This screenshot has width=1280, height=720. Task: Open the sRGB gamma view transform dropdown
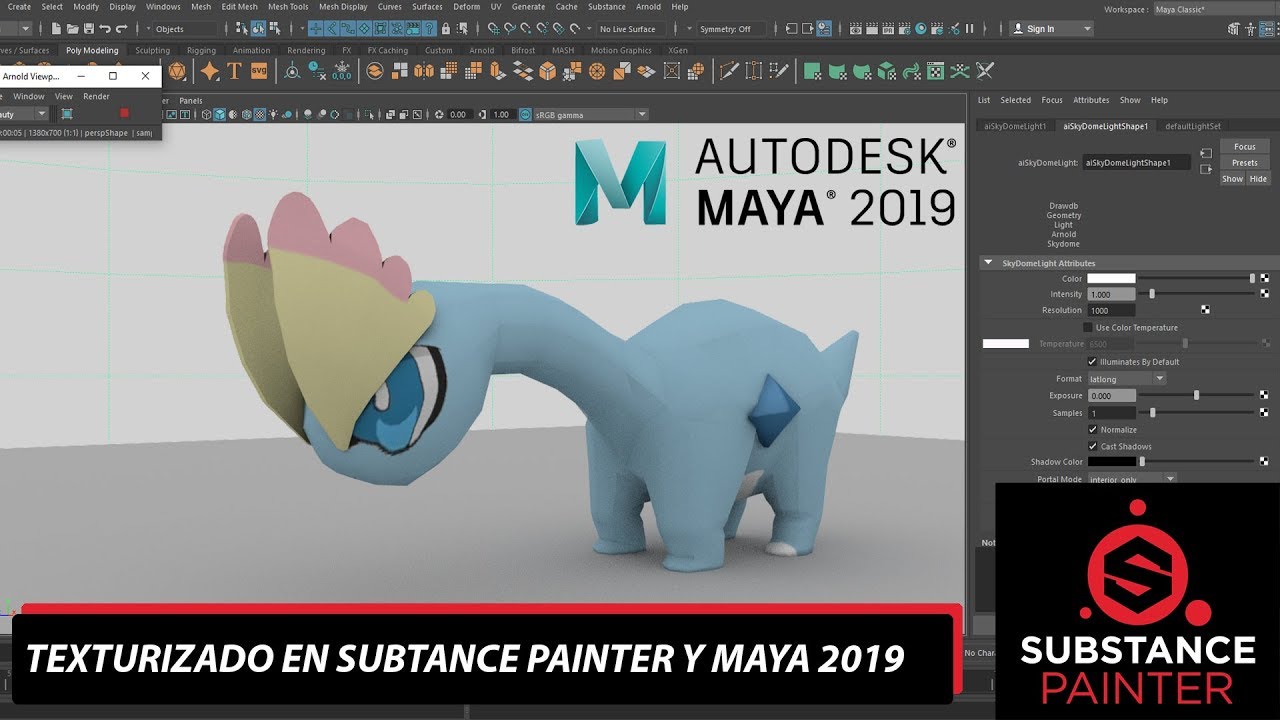click(591, 115)
